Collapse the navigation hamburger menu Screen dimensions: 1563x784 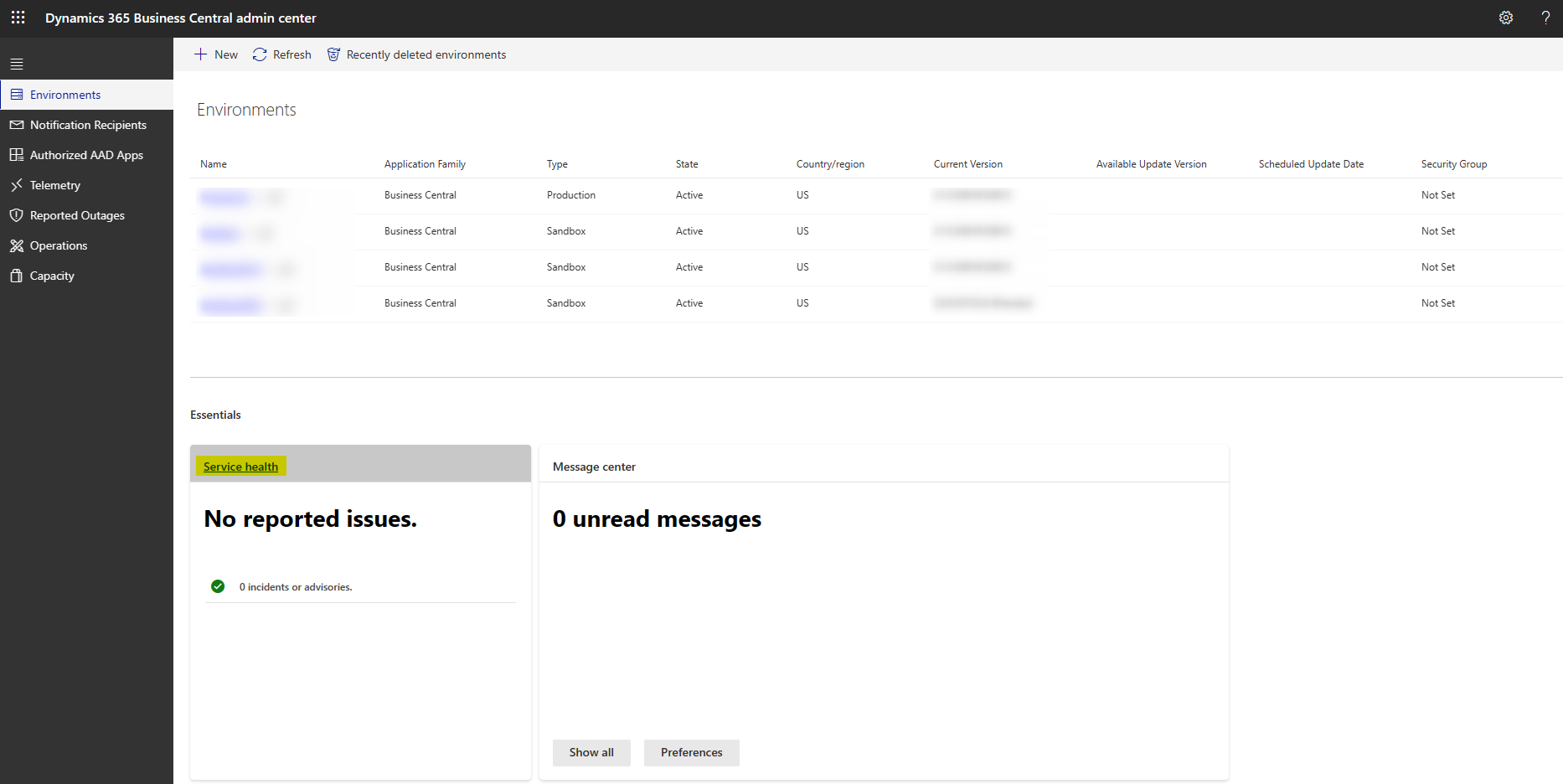coord(17,64)
